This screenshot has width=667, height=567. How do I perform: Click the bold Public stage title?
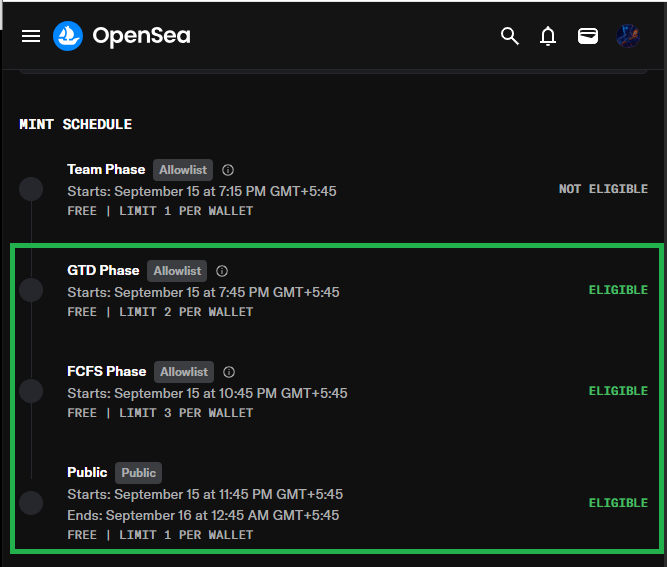pos(87,472)
